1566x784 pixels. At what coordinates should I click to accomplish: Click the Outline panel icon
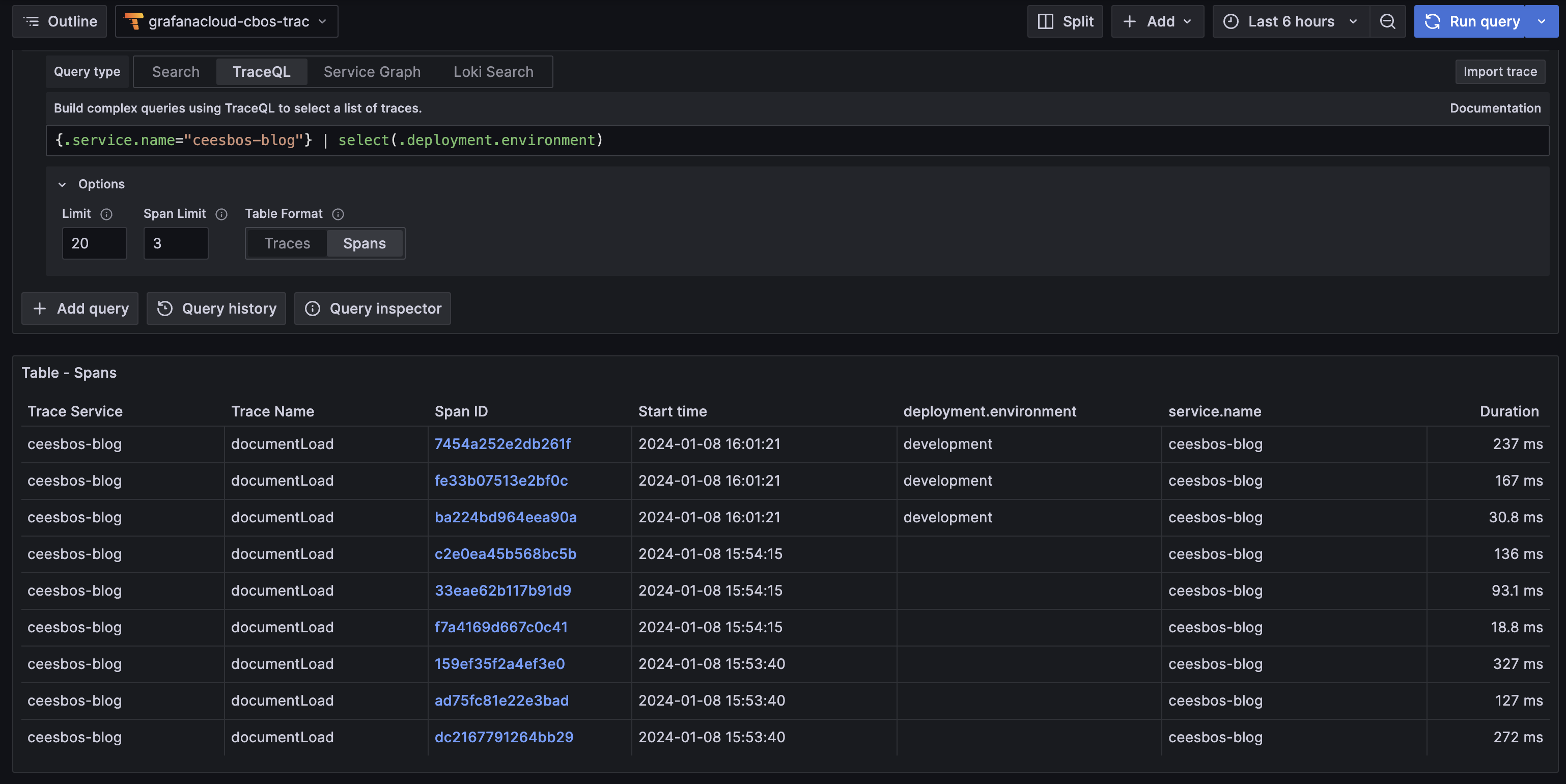point(30,20)
